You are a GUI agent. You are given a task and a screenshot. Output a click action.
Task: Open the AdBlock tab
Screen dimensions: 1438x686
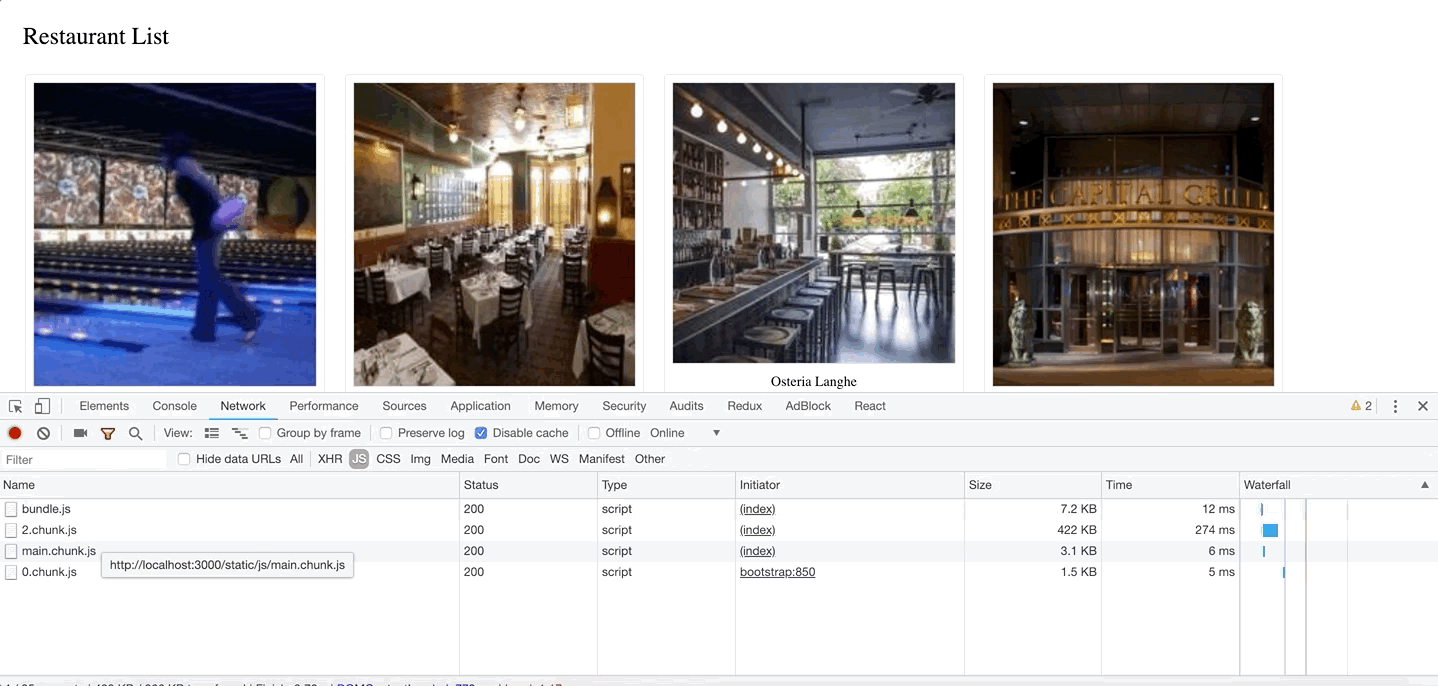(808, 406)
